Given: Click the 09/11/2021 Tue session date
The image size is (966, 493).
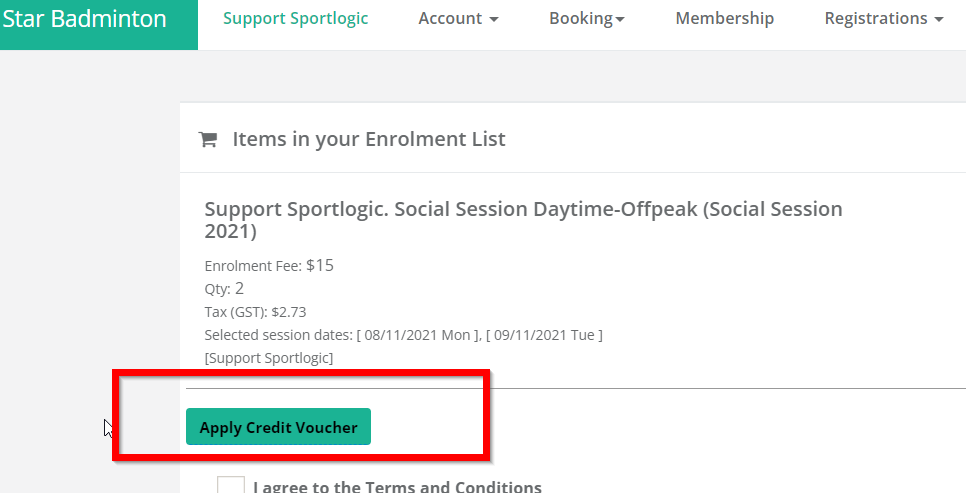Looking at the screenshot, I should pos(544,335).
